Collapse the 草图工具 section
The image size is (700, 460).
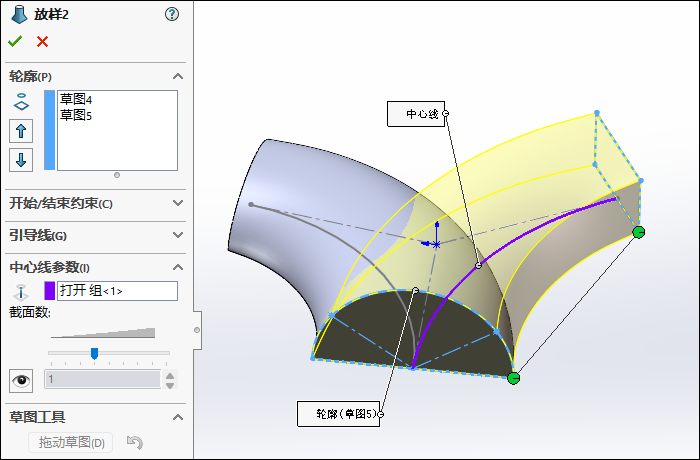point(178,417)
